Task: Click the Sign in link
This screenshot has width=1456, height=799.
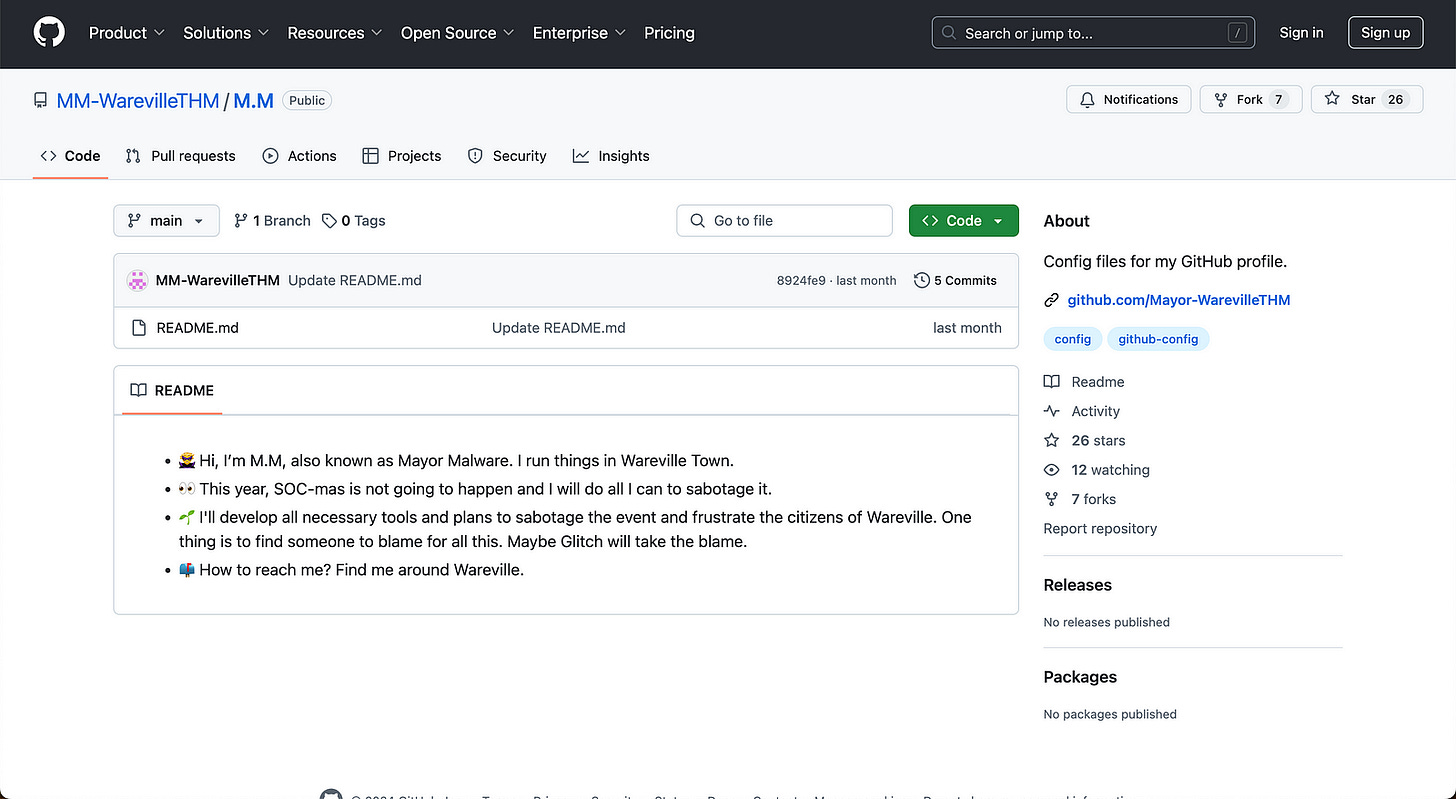Action: (1301, 33)
